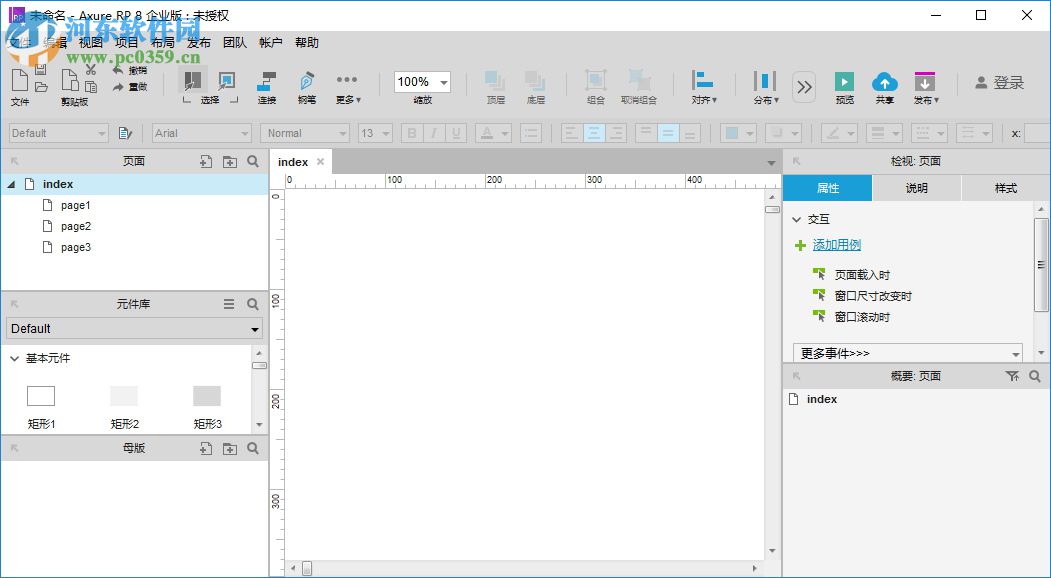Toggle bold formatting in the style bar
The image size is (1051, 578).
411,132
